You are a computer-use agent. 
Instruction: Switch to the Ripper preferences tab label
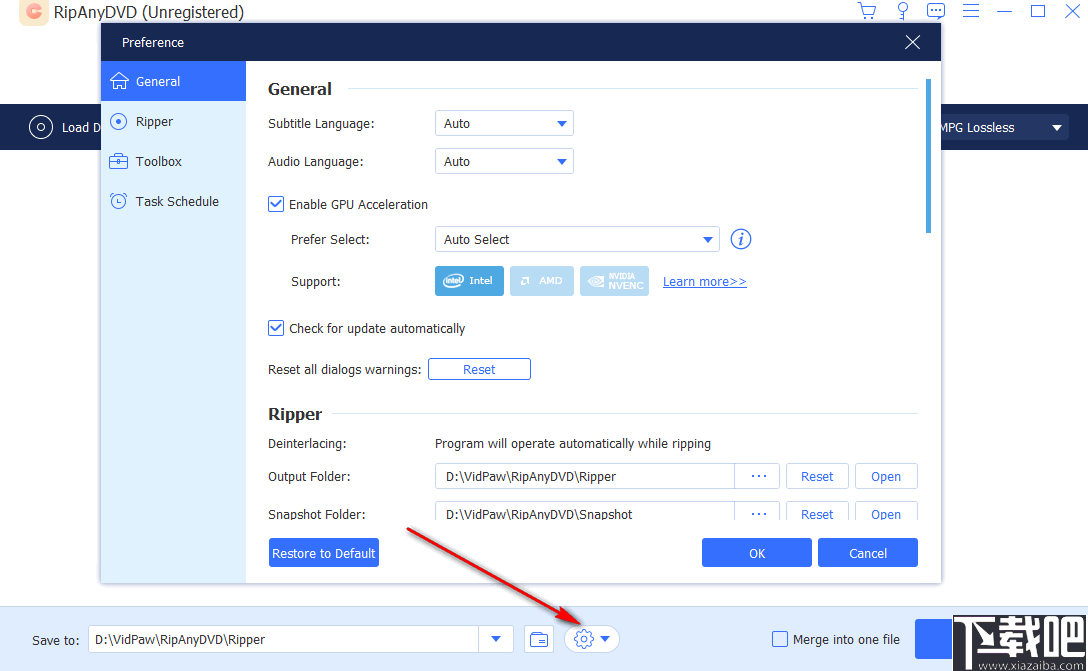coord(154,121)
